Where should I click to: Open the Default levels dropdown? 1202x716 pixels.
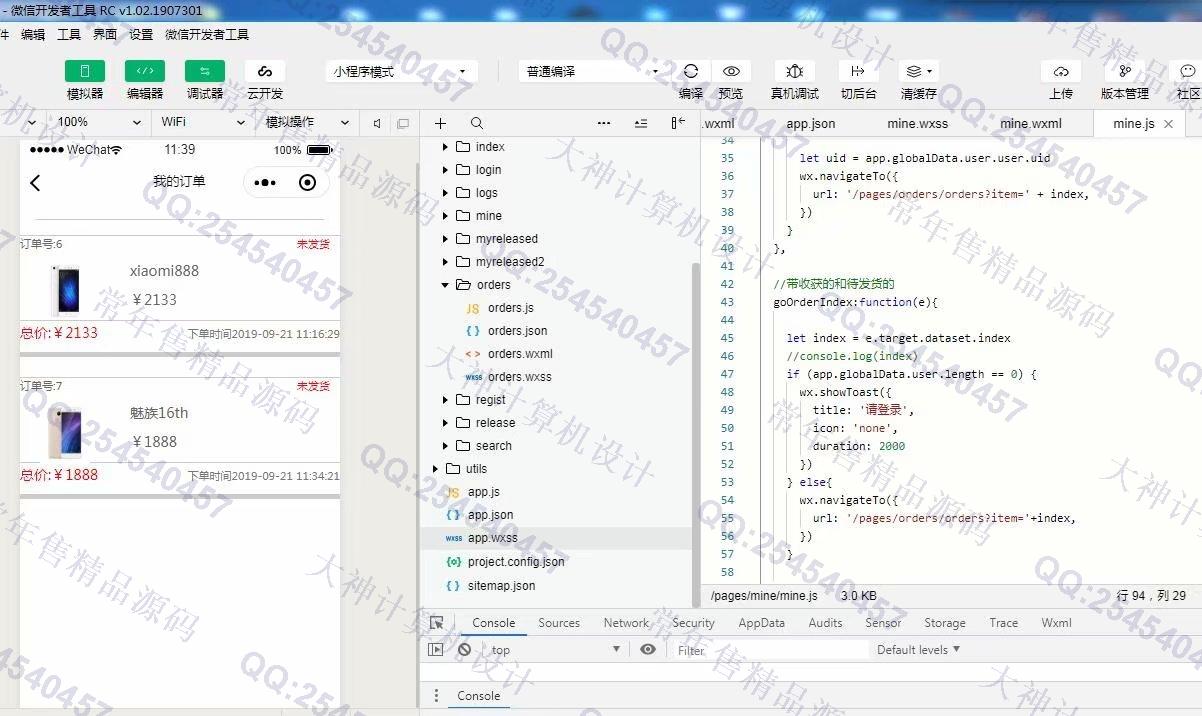coord(918,650)
